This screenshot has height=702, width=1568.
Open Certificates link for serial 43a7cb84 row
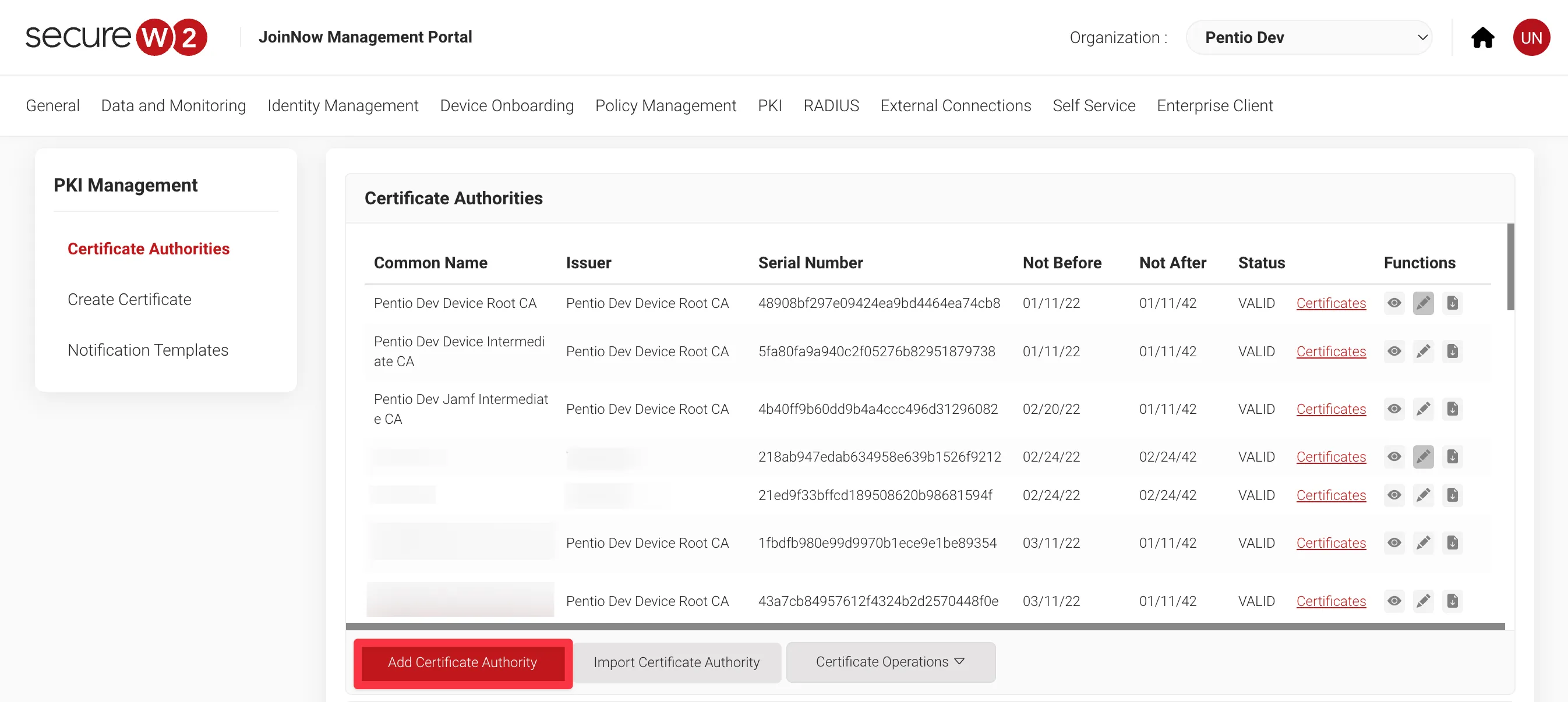coord(1330,601)
